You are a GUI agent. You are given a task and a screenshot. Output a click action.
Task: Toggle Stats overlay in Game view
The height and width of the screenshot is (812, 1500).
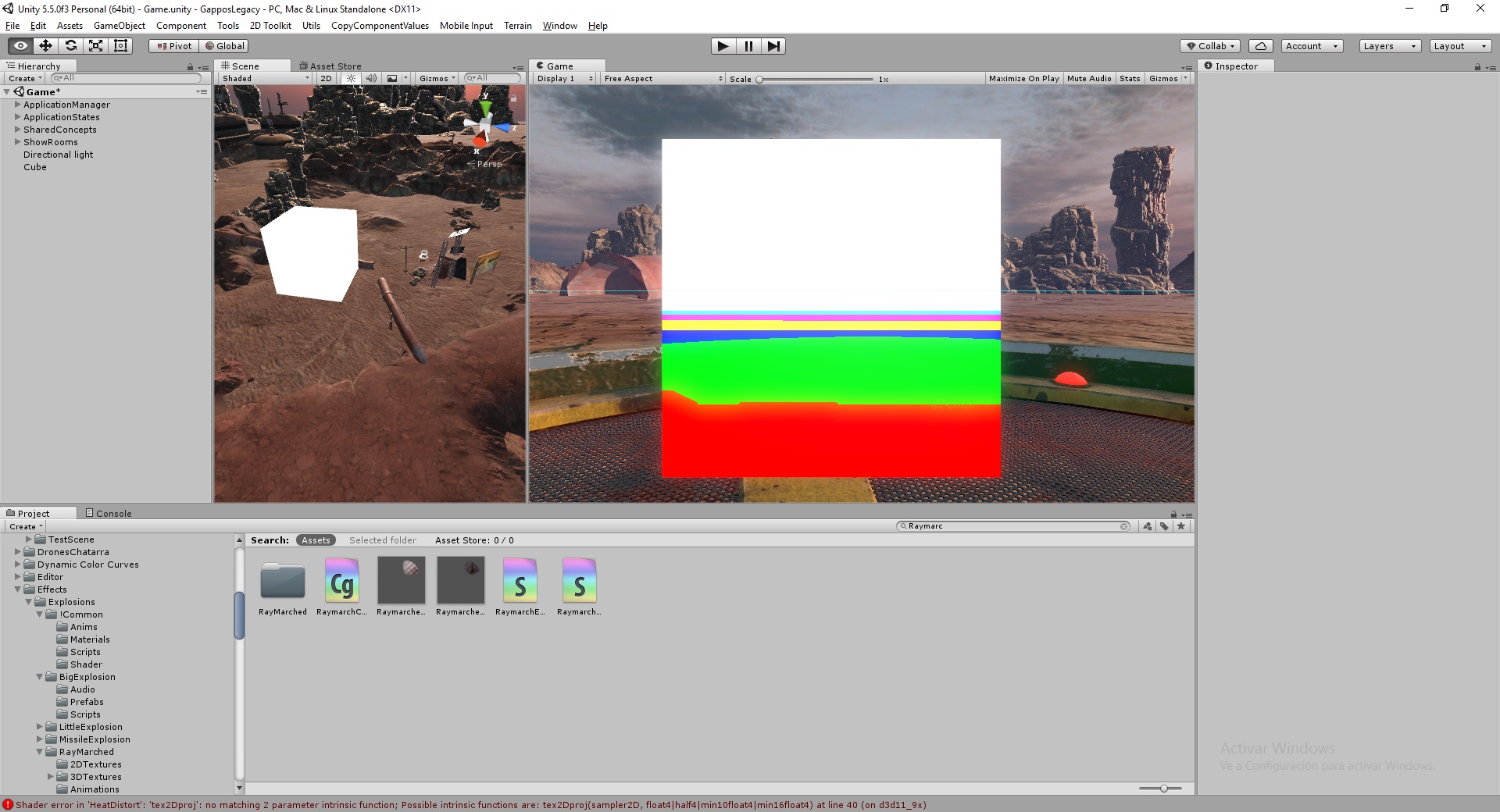[1130, 79]
